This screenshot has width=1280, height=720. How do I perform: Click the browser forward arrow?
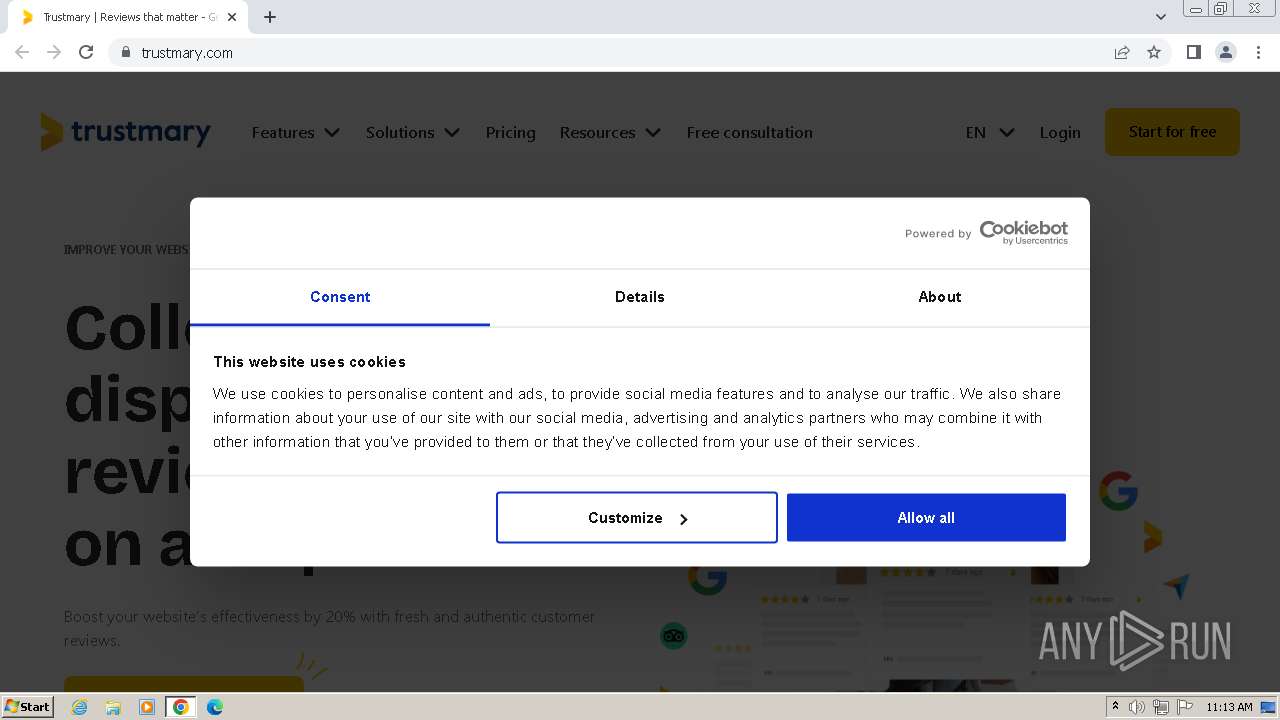(x=54, y=52)
